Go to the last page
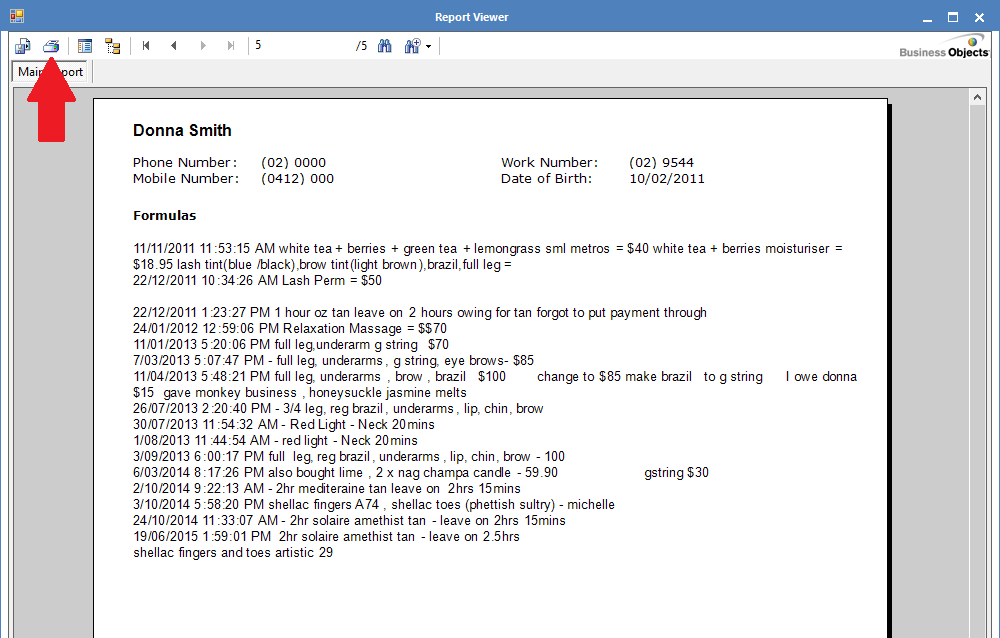Screen dimensions: 1000x638 click(x=231, y=46)
